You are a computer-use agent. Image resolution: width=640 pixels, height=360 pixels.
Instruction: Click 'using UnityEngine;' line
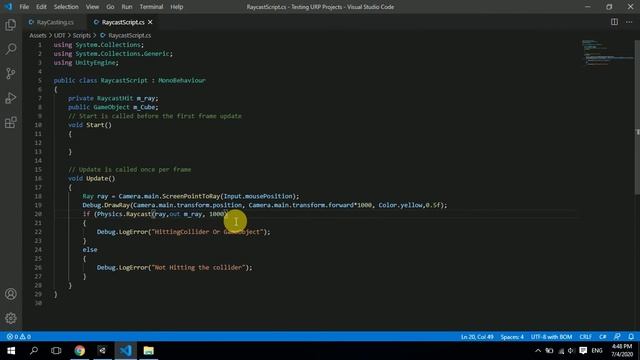click(x=86, y=62)
